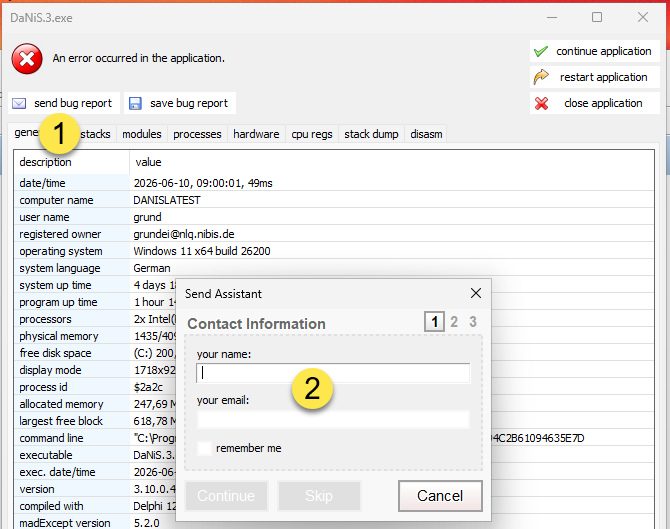The height and width of the screenshot is (529, 670).
Task: Cancel the Send Assistant dialog
Action: [x=440, y=496]
